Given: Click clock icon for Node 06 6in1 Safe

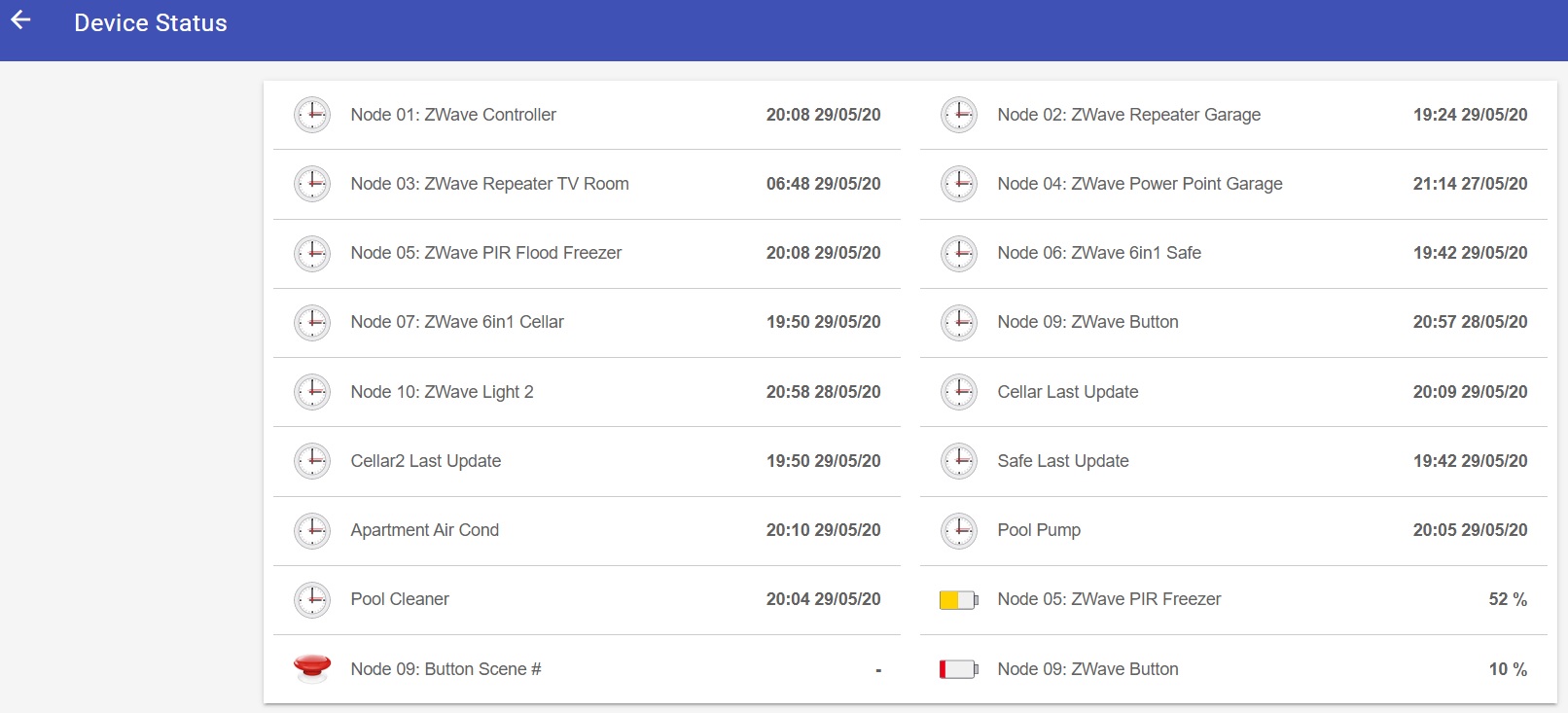Looking at the screenshot, I should (x=959, y=253).
